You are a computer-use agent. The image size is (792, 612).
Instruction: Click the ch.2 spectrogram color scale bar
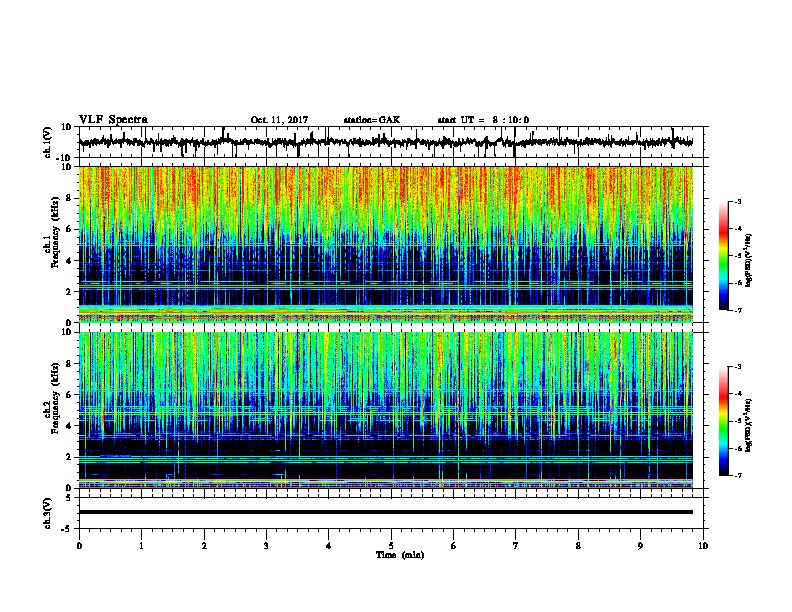724,421
